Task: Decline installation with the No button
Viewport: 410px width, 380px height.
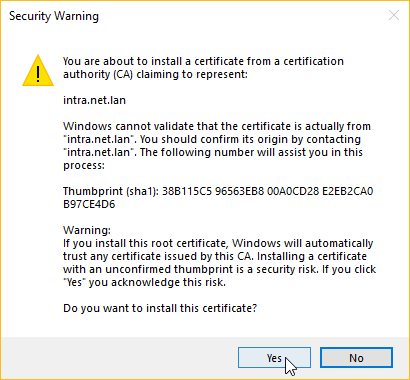Action: pos(356,358)
